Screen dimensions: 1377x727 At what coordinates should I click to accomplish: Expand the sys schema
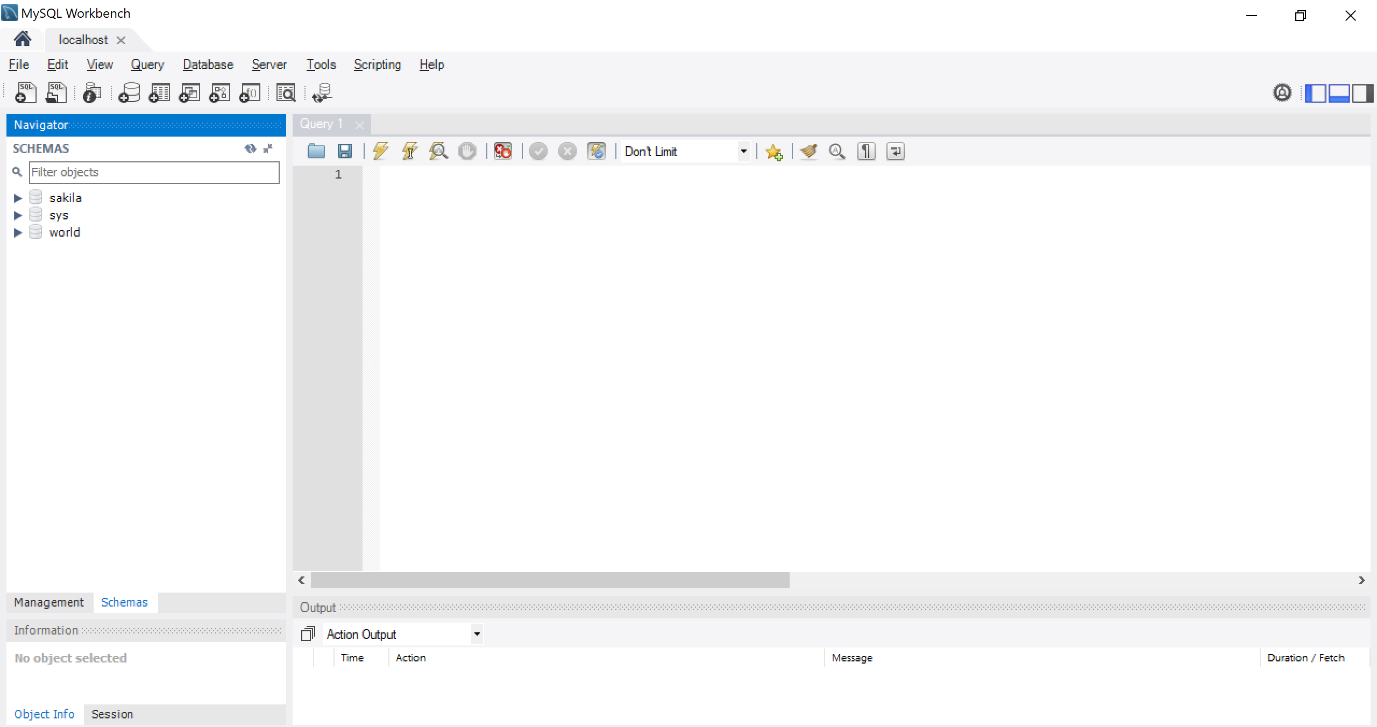pos(18,215)
